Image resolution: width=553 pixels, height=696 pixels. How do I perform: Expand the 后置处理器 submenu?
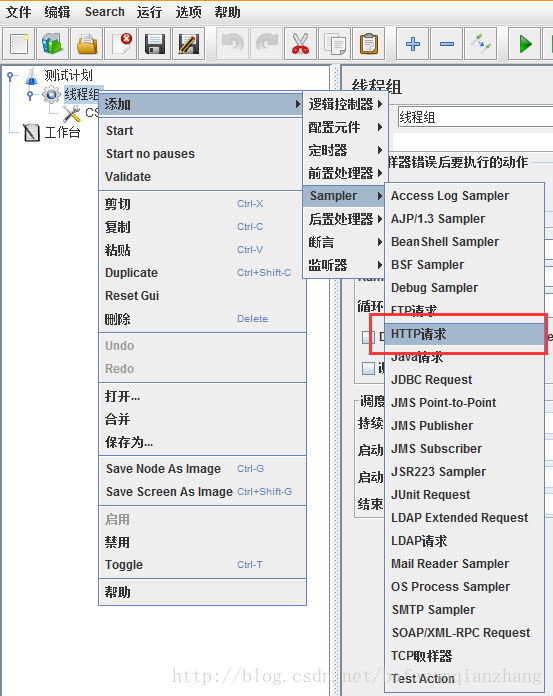[345, 219]
